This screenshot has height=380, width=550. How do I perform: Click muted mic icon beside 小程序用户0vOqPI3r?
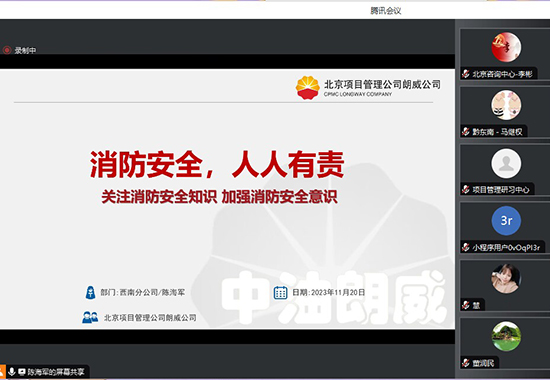(466, 247)
